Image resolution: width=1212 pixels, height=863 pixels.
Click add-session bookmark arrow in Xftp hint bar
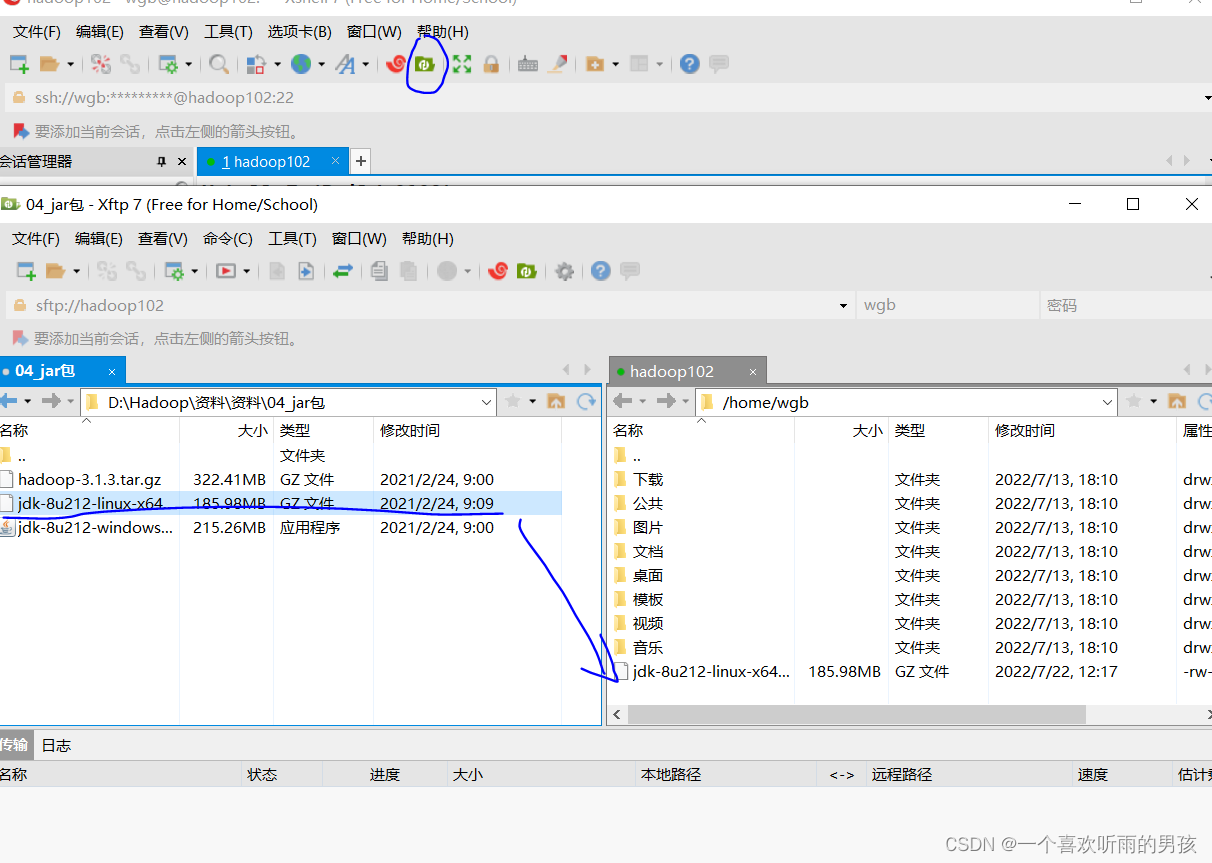[x=19, y=338]
